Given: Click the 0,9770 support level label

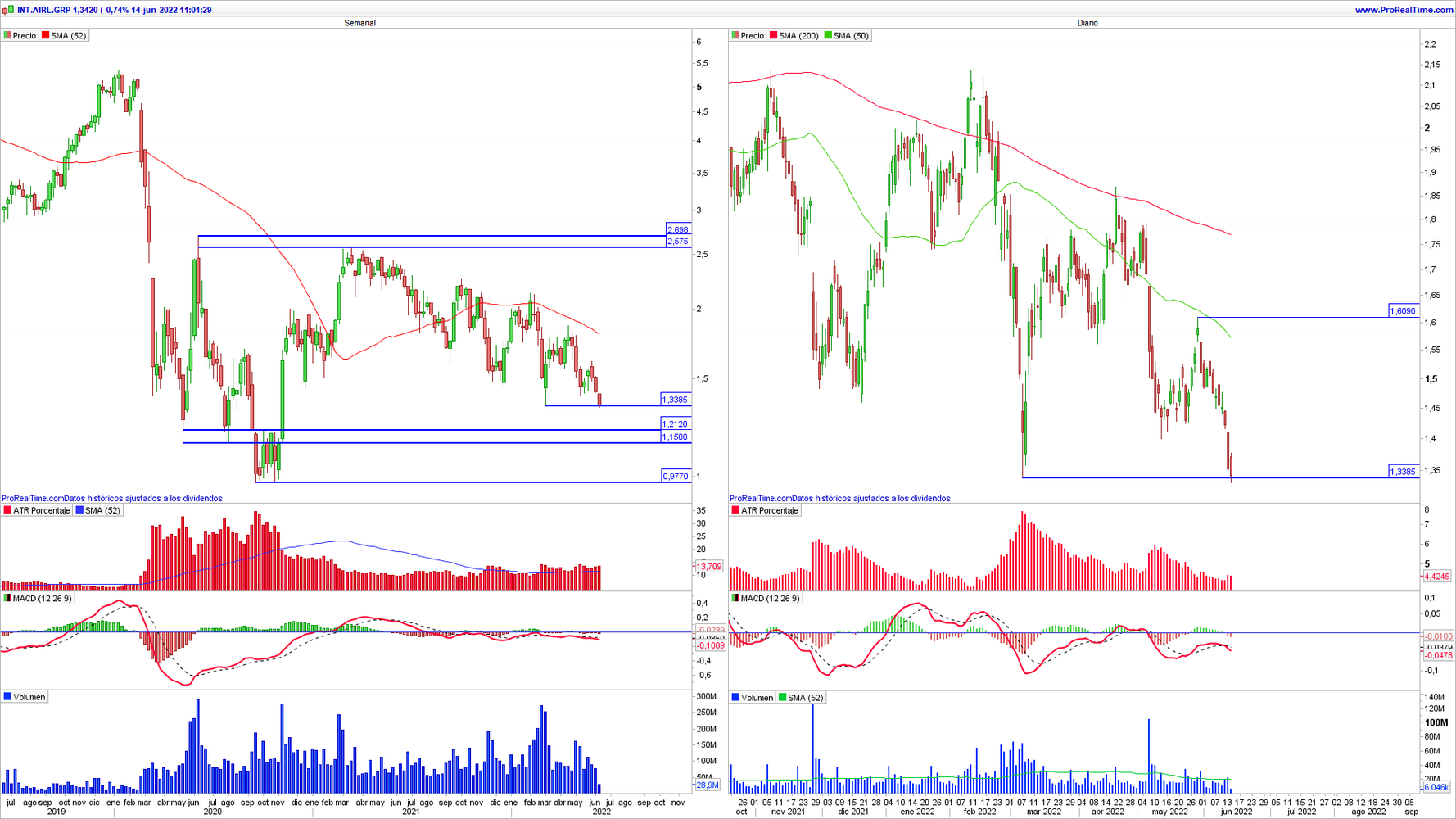Looking at the screenshot, I should click(675, 476).
